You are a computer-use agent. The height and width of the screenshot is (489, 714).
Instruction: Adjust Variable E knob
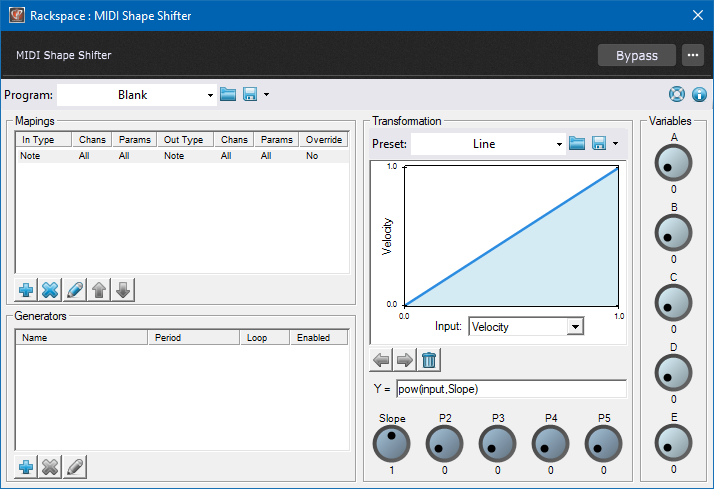point(673,443)
